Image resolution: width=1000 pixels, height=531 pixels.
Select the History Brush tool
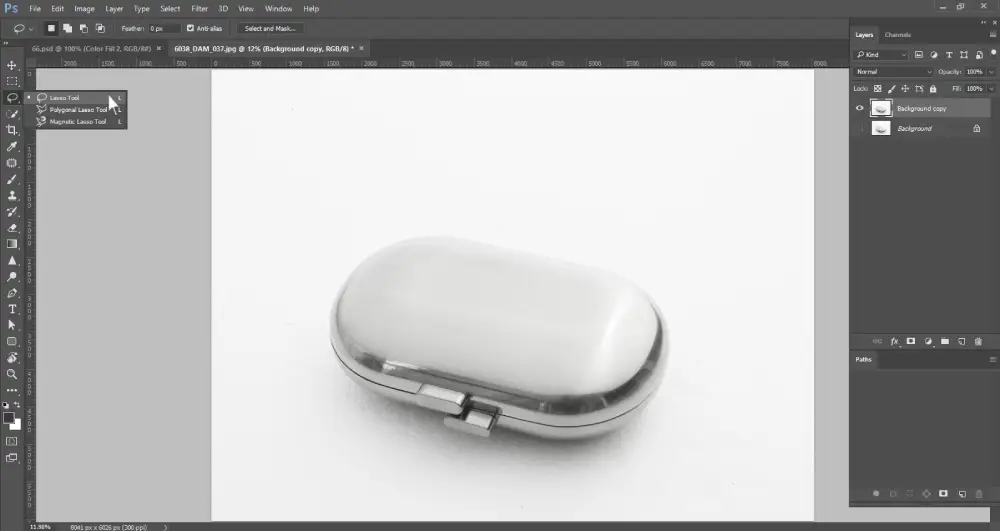(x=12, y=212)
